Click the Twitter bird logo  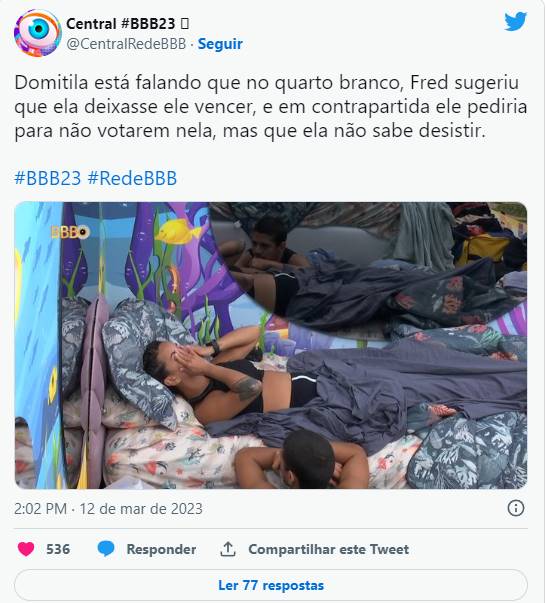[516, 21]
